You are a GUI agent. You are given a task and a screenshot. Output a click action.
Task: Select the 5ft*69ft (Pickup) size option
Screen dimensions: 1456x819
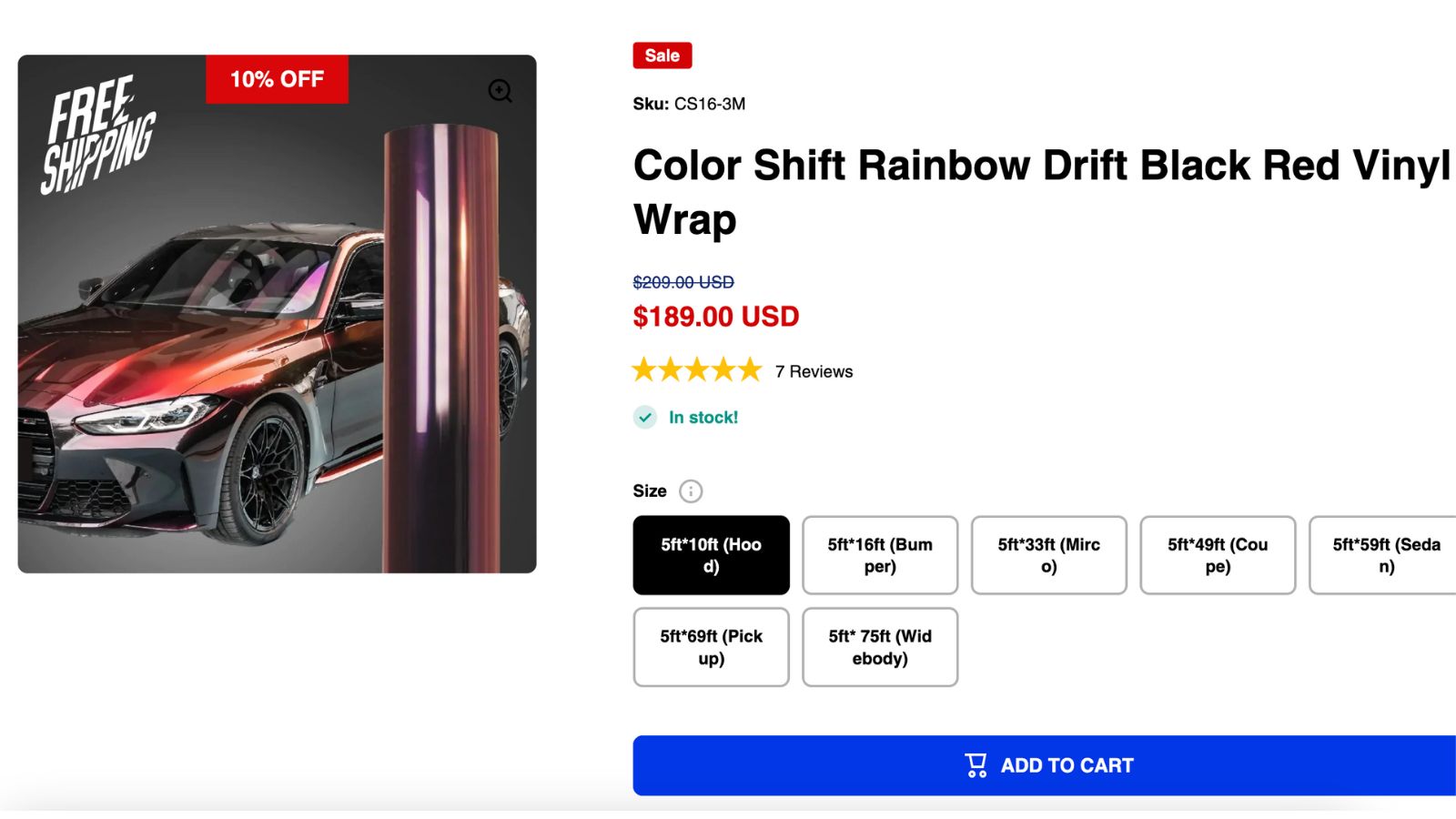711,647
